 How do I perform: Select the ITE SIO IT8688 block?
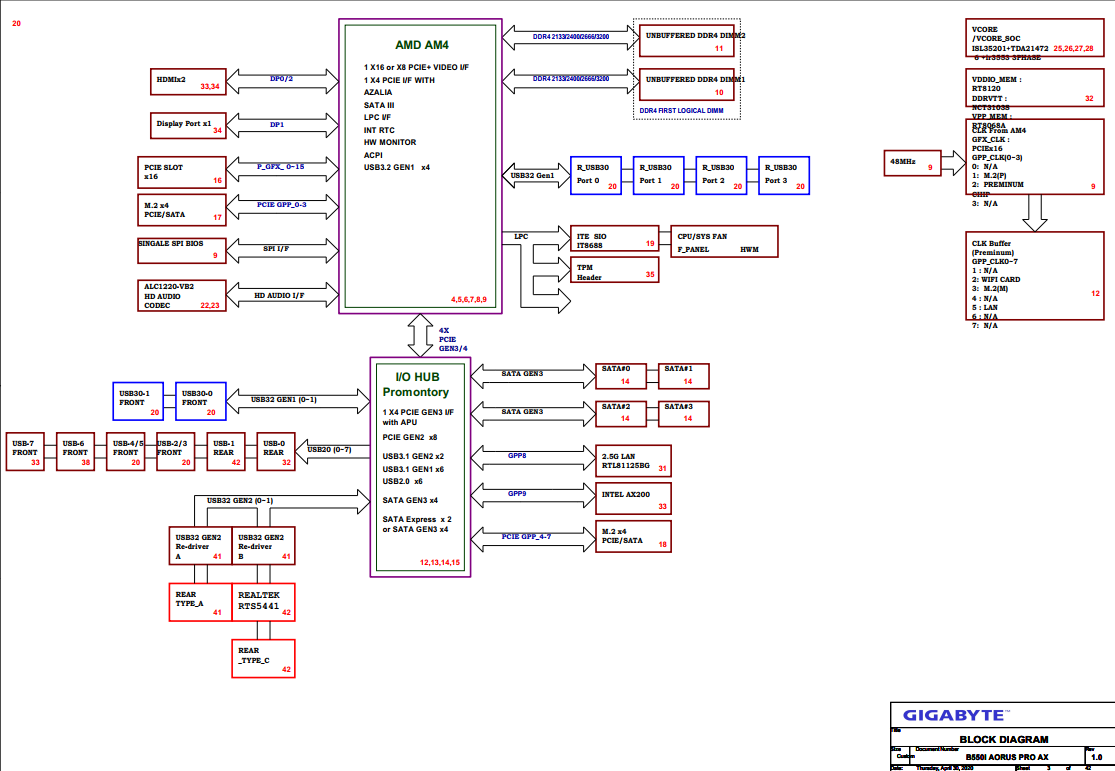coord(614,238)
